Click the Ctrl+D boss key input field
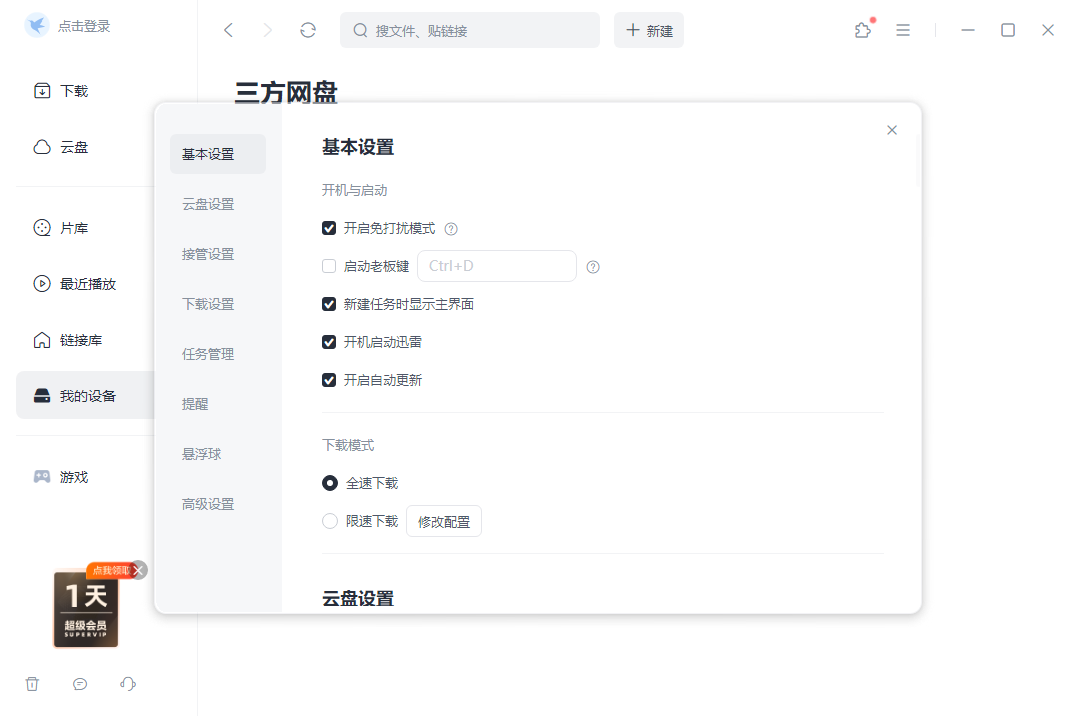1076x716 pixels. tap(497, 265)
